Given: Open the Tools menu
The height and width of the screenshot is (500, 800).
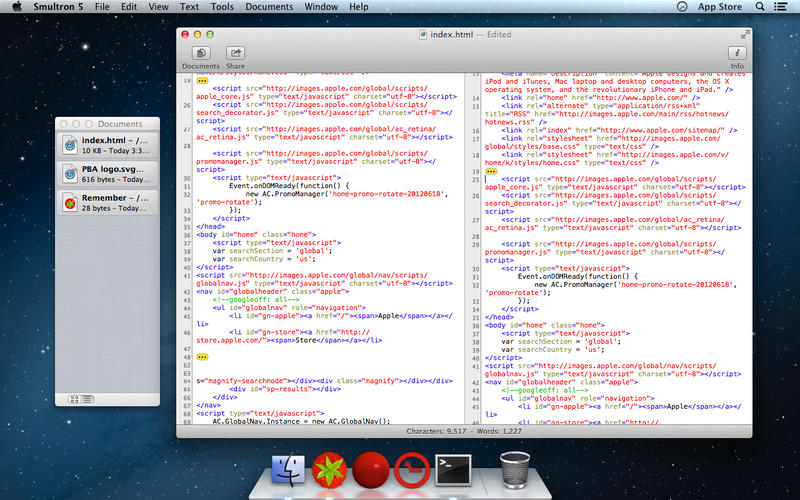Looking at the screenshot, I should pyautogui.click(x=222, y=6).
